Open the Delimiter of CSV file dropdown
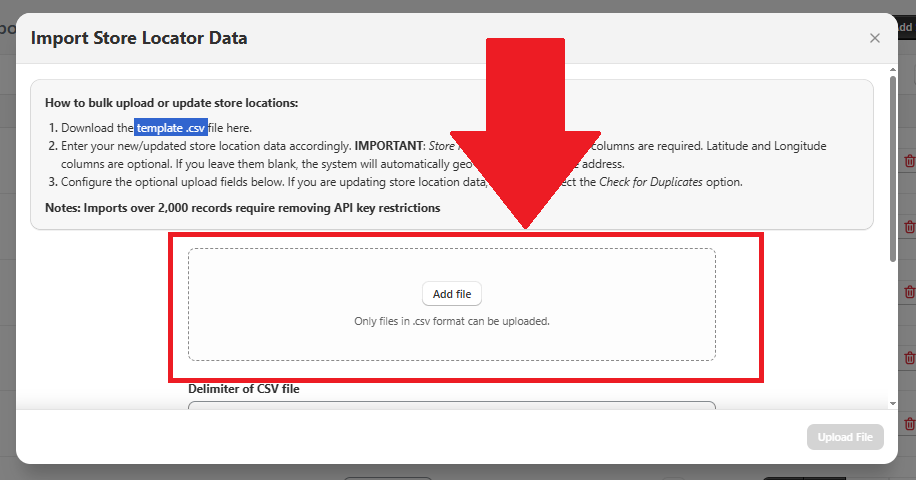The height and width of the screenshot is (480, 916). click(x=452, y=405)
